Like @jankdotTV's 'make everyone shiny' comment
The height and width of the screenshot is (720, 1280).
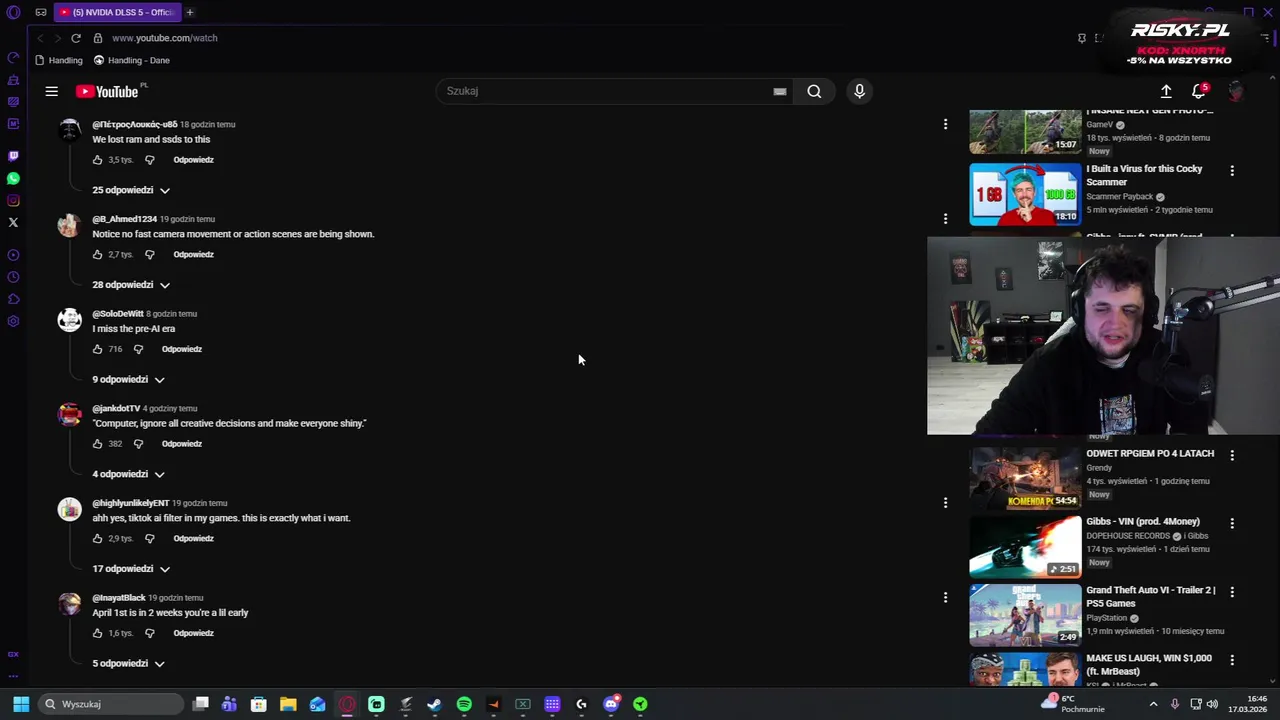point(97,444)
